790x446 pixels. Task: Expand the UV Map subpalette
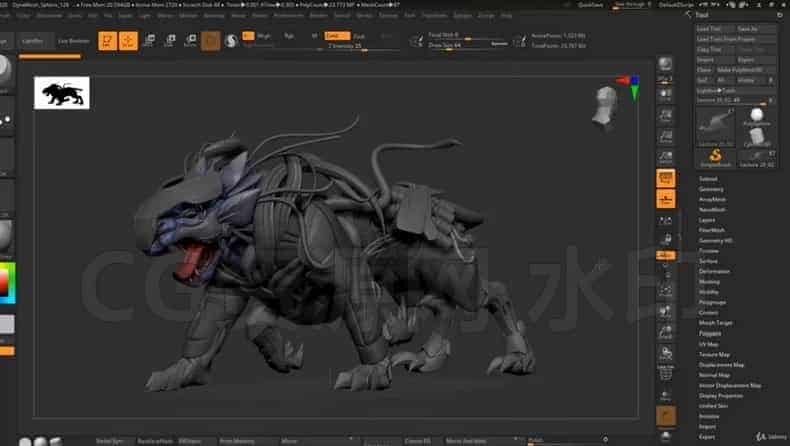708,344
